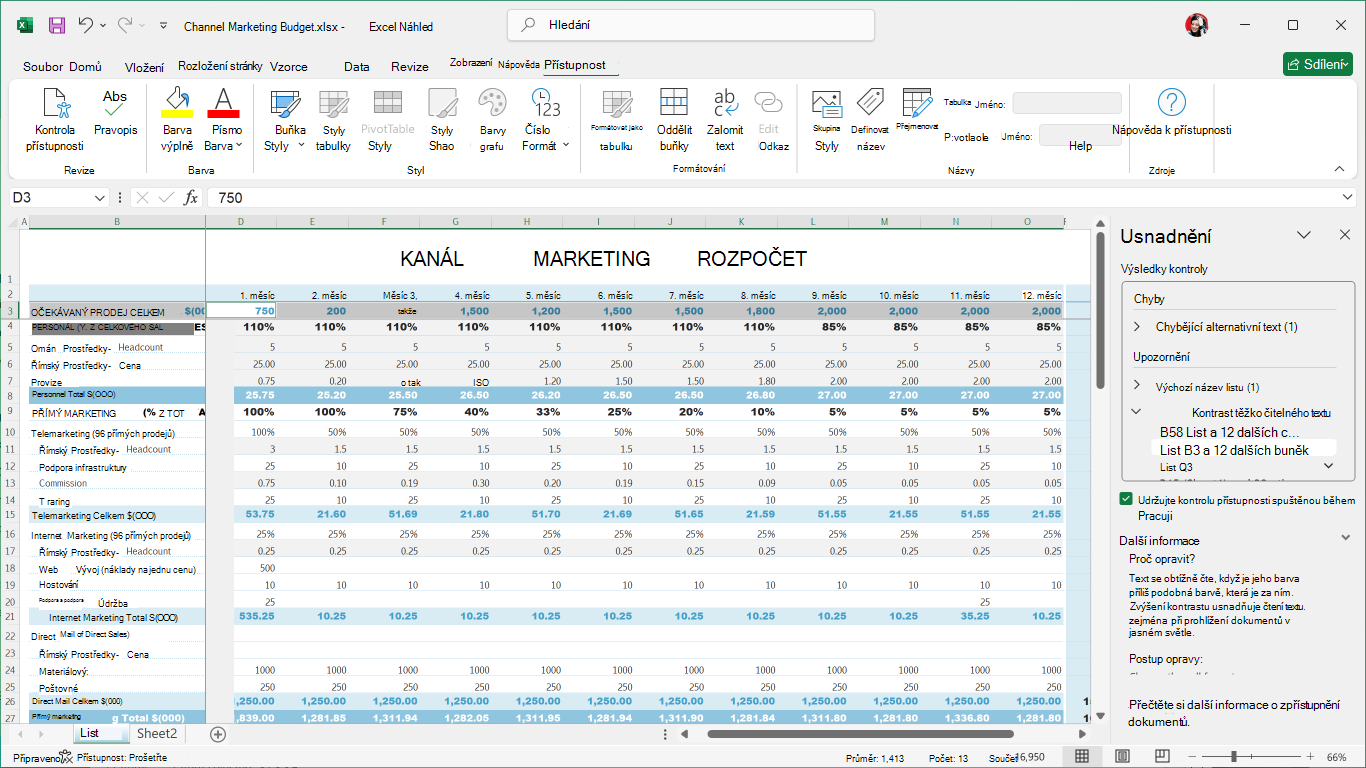Click the Edit Odkaz link icon
Screen dimensions: 1366x768
pyautogui.click(x=768, y=120)
